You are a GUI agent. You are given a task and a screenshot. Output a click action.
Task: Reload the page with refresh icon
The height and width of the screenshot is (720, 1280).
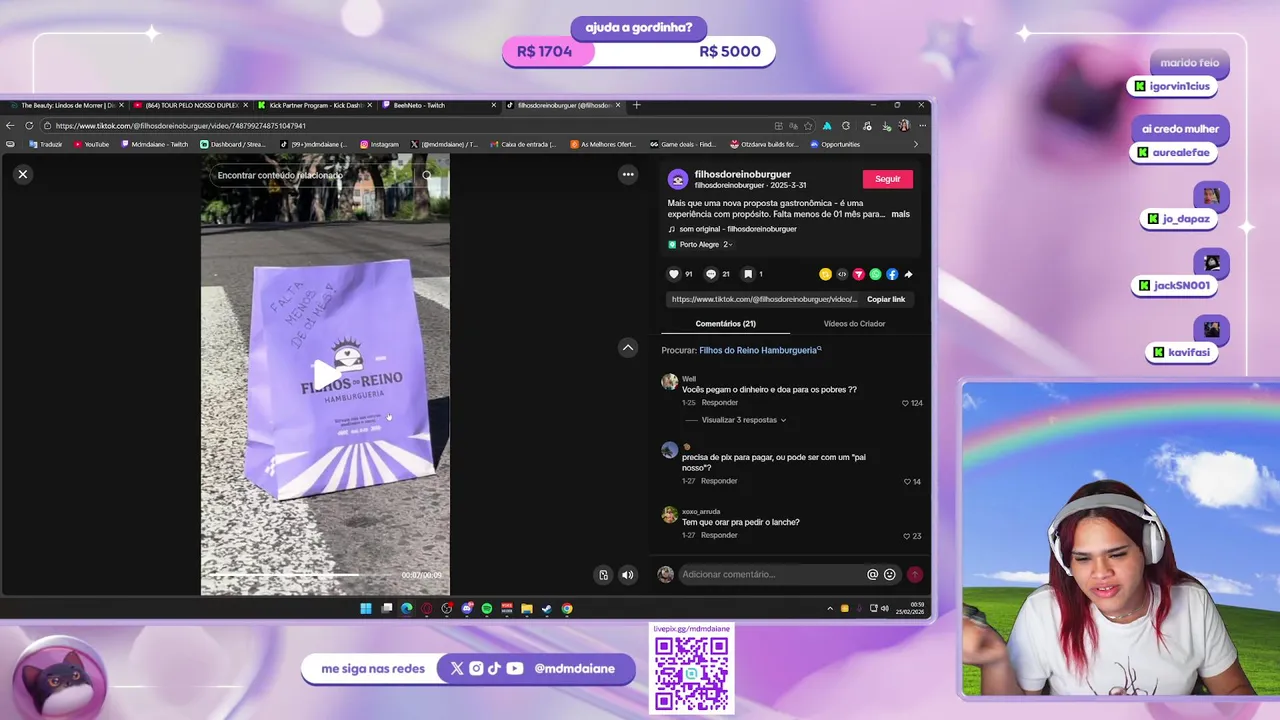29,126
